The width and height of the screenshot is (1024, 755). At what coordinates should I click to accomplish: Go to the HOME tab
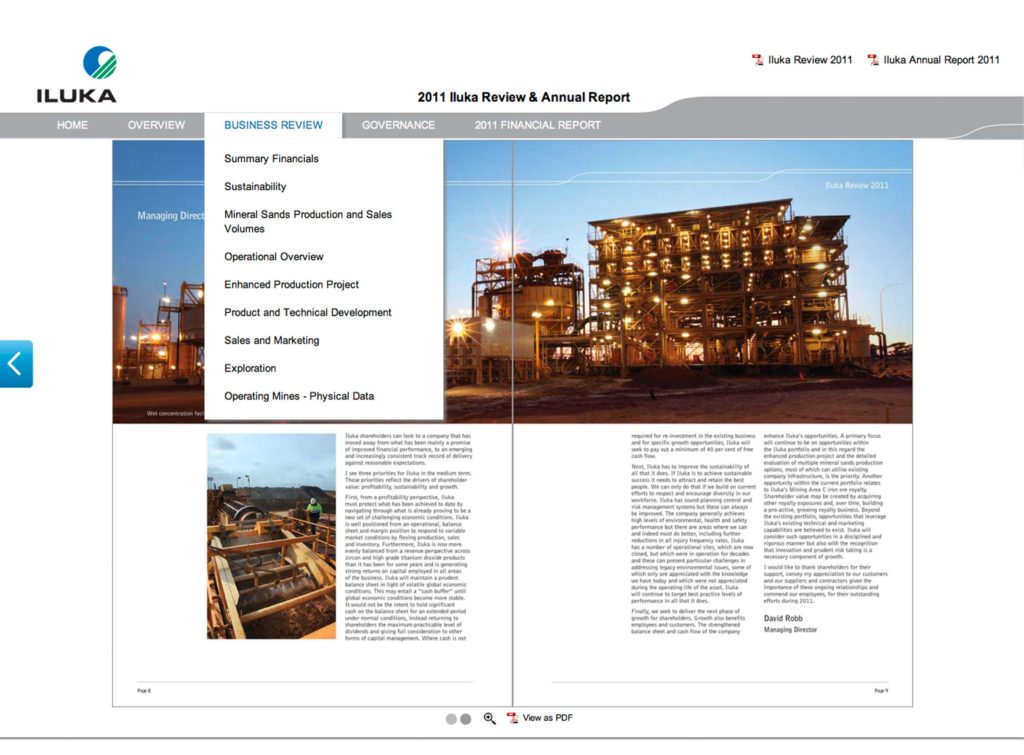pyautogui.click(x=72, y=125)
